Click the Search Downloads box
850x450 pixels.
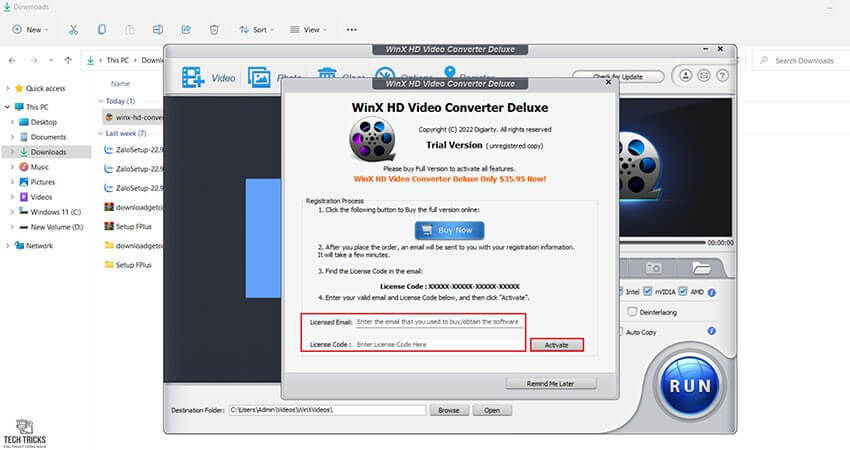pyautogui.click(x=800, y=61)
